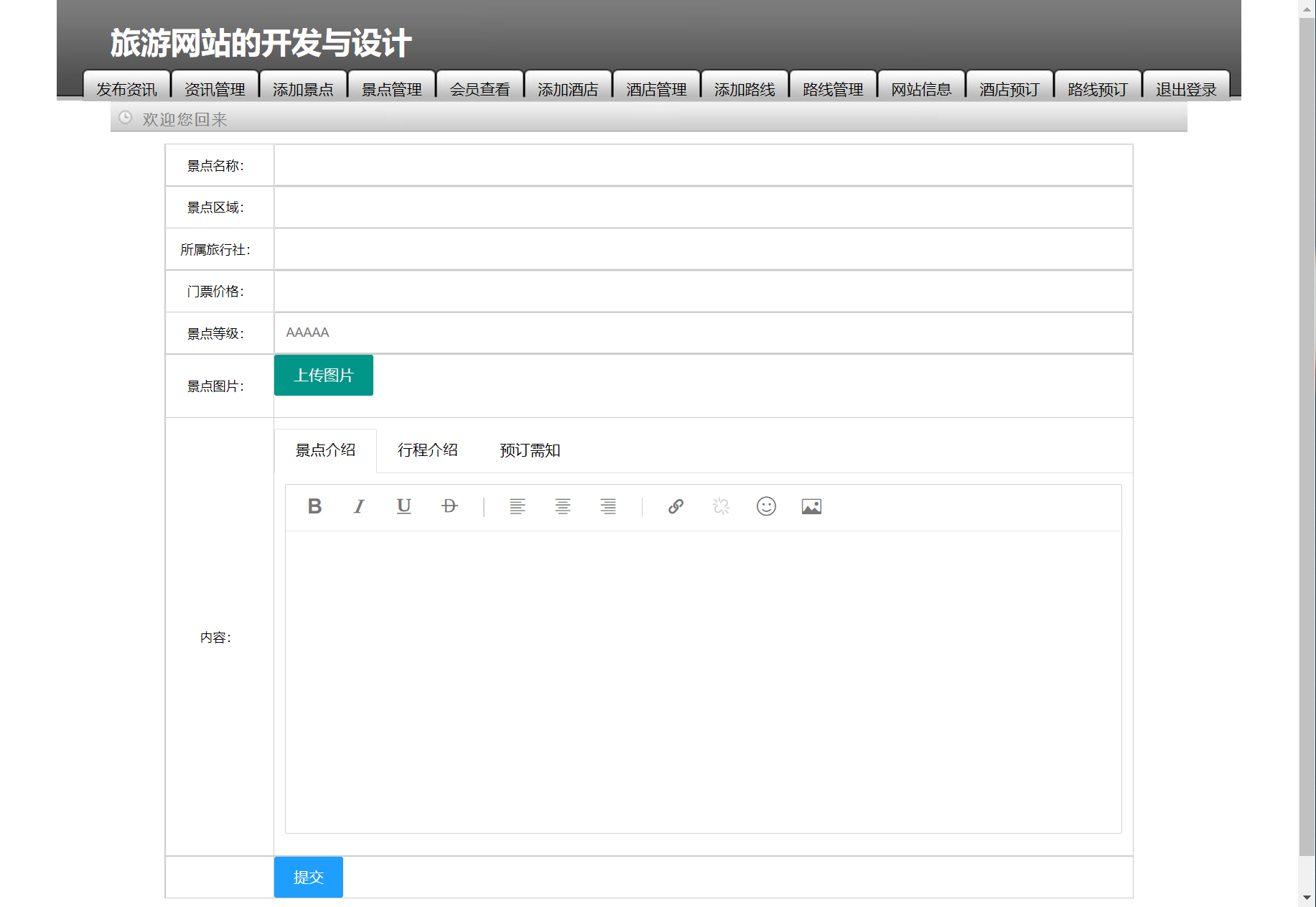Viewport: 1316px width, 907px height.
Task: Open the 景点管理 navigation menu
Action: (391, 89)
